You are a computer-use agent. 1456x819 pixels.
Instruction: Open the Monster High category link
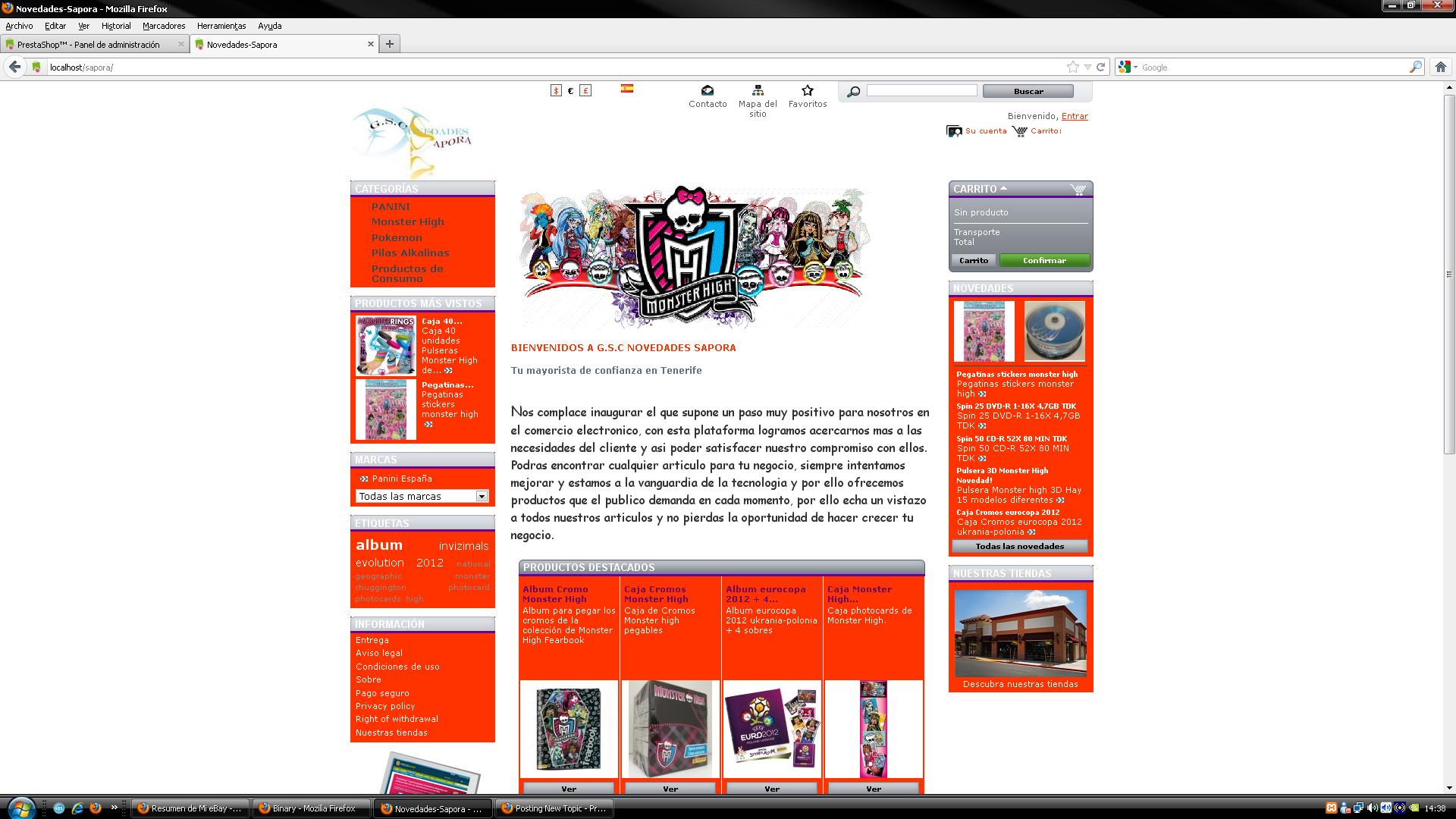coord(407,222)
